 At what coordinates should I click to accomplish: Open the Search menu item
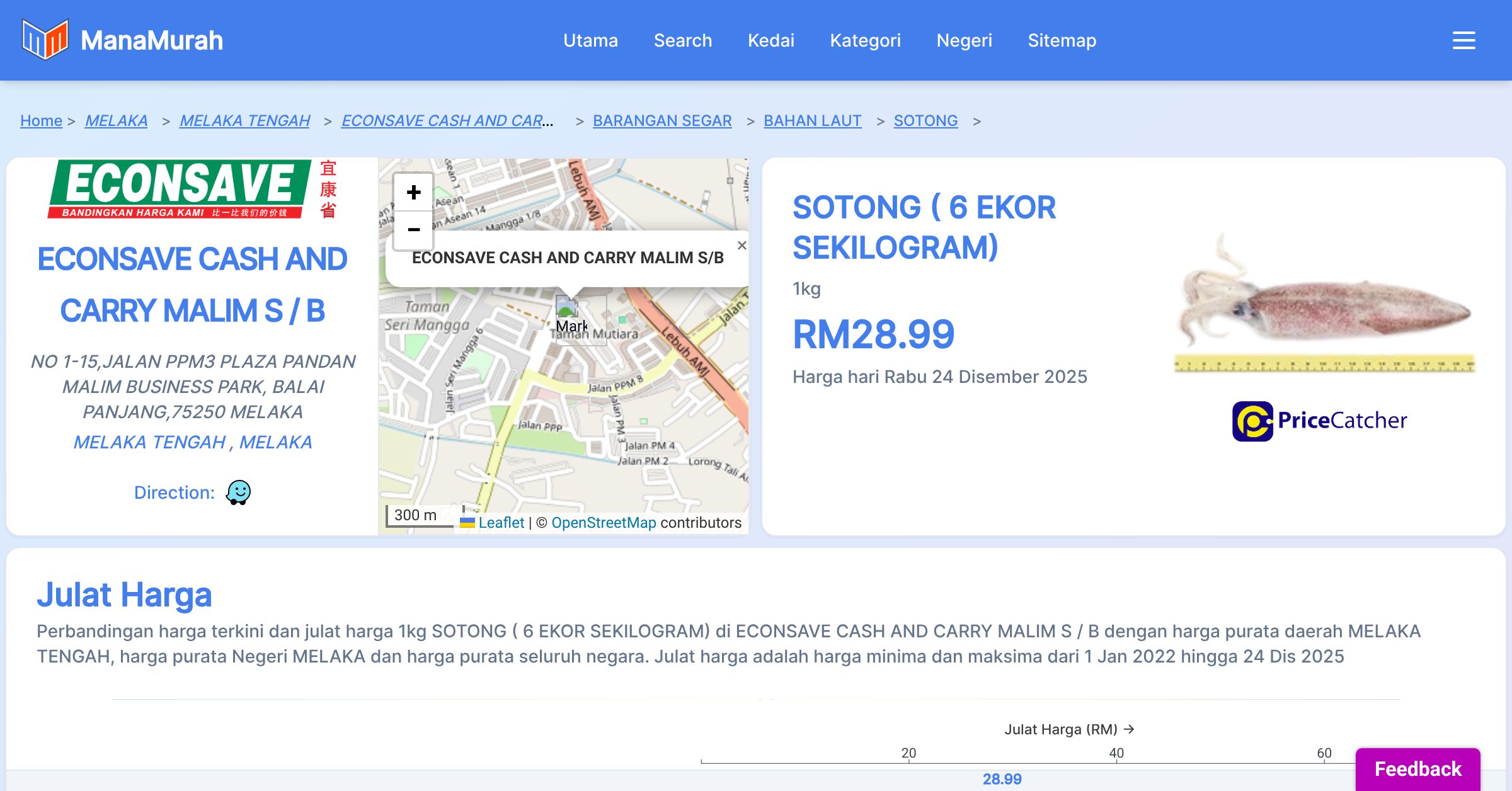[683, 40]
